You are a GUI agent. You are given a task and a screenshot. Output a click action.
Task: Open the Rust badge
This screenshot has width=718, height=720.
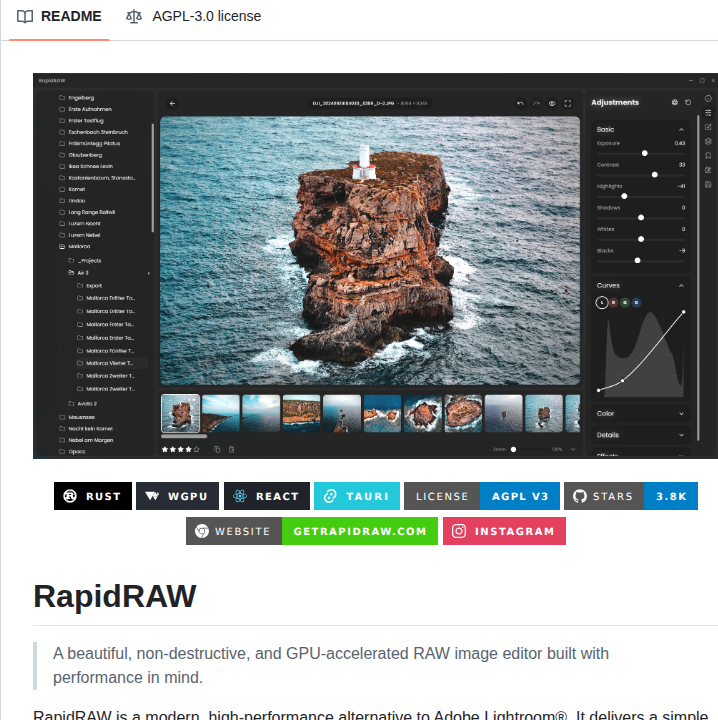(x=93, y=496)
